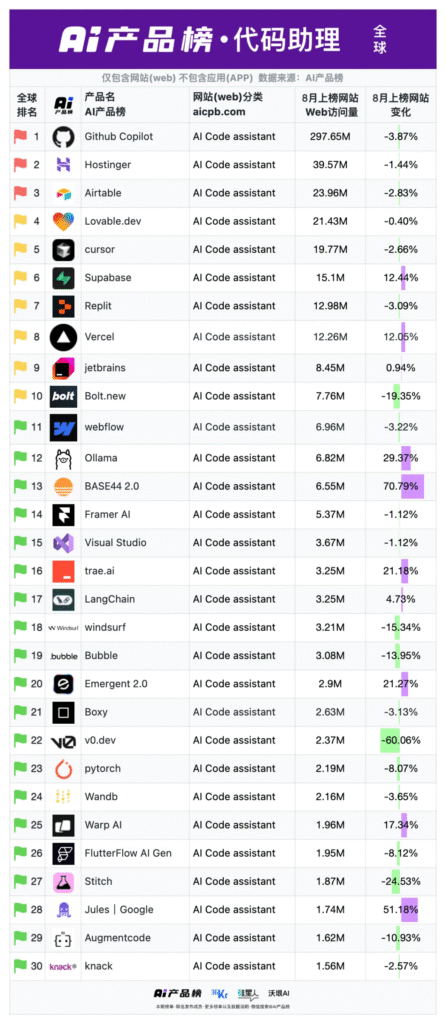Select the 全球 label in the banner

(x=381, y=39)
